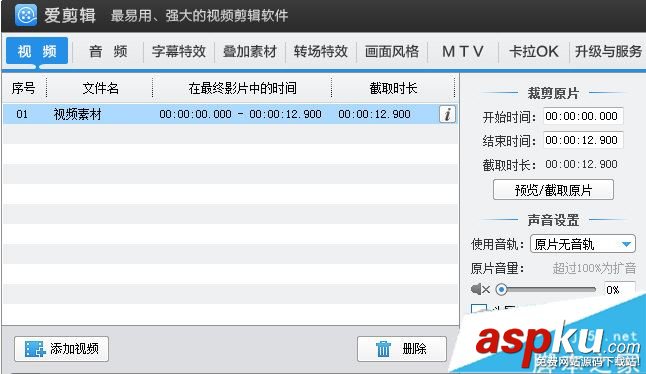
Task: Click the 开始时间 input field
Action: pyautogui.click(x=583, y=116)
